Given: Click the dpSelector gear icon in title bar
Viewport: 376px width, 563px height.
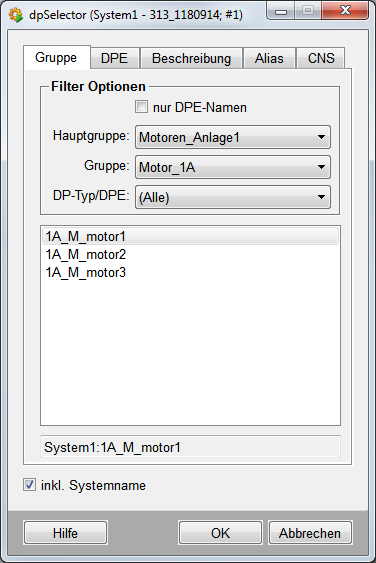Looking at the screenshot, I should click(x=16, y=15).
